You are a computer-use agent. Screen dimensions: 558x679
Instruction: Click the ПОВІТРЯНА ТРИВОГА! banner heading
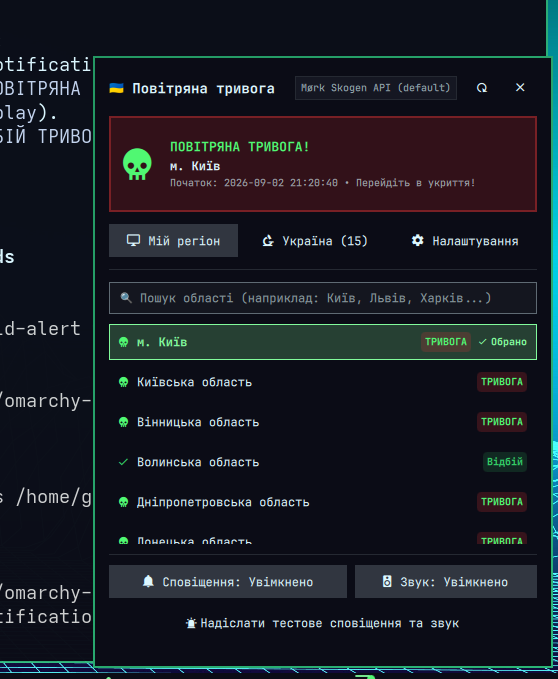(x=240, y=147)
